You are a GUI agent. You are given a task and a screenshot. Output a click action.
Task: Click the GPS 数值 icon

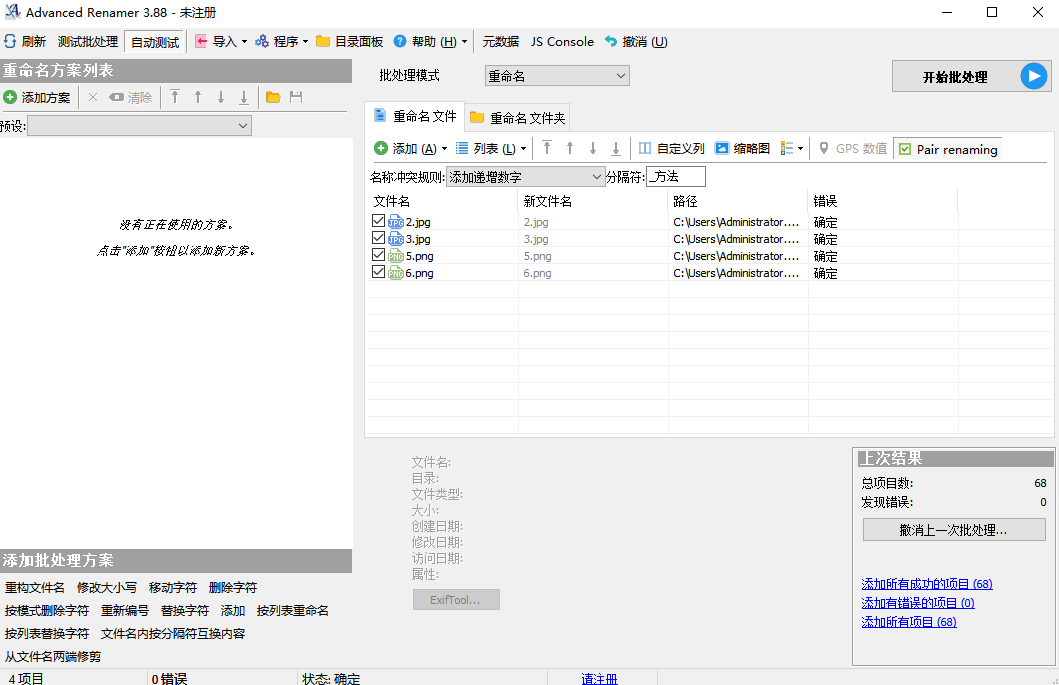tap(850, 149)
